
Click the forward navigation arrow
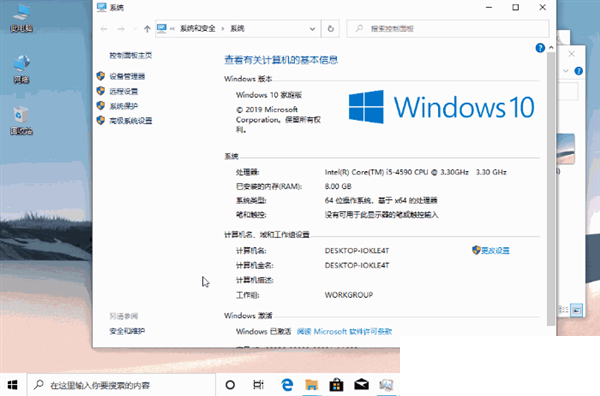(121, 29)
